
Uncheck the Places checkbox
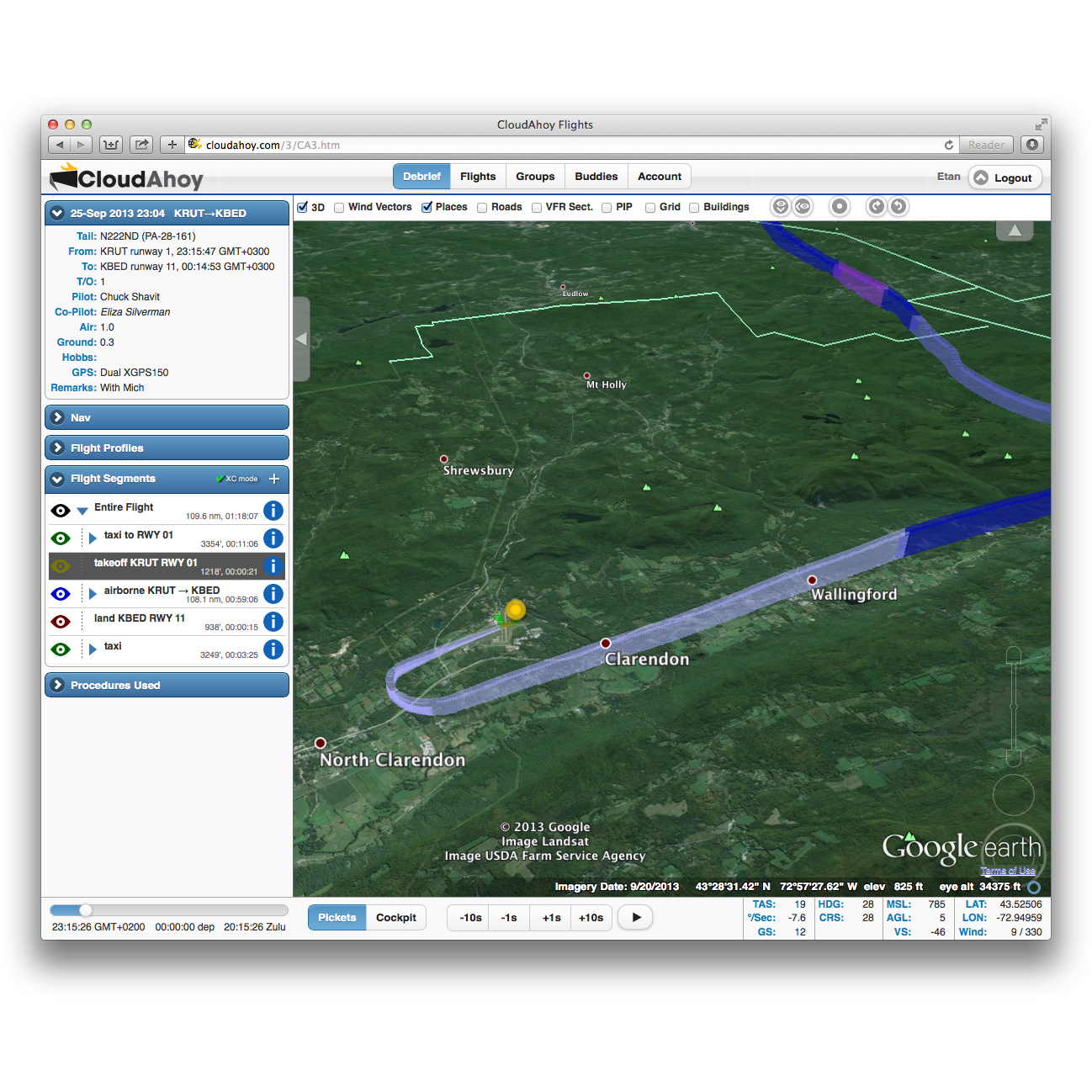(x=427, y=207)
